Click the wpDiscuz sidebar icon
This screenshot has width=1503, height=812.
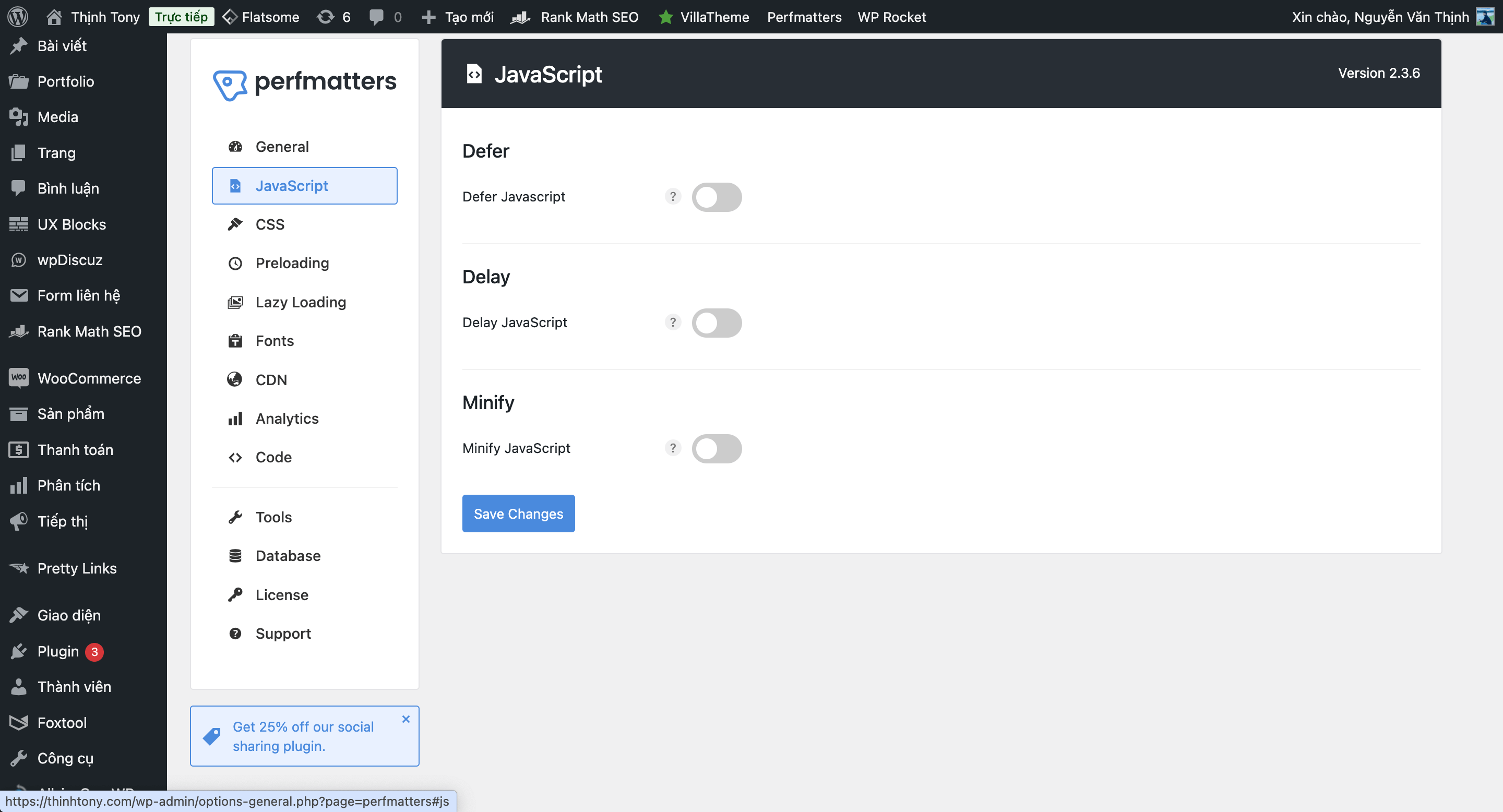tap(18, 259)
